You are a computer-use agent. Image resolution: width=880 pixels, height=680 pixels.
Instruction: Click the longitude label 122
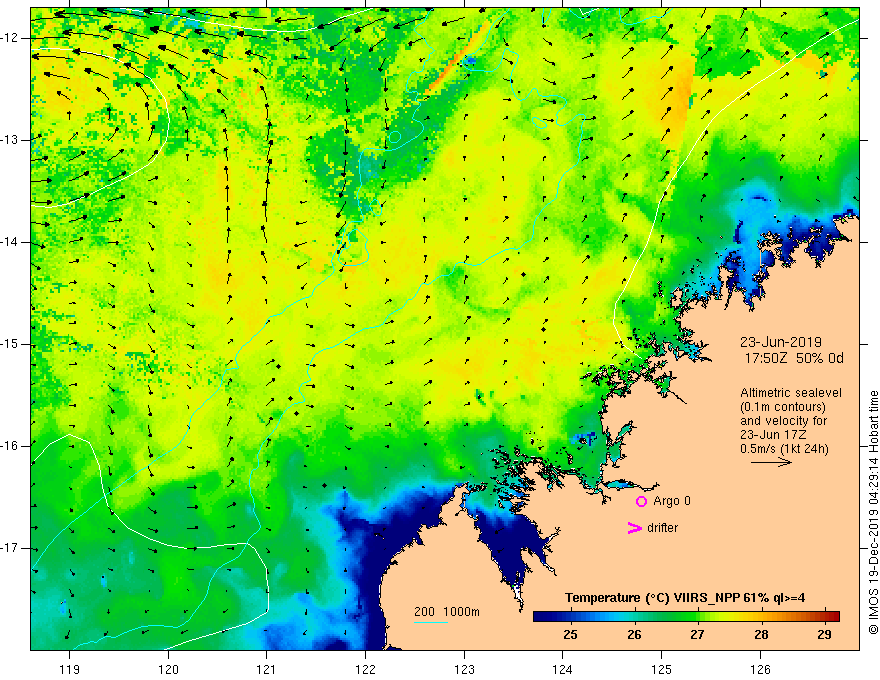point(365,669)
